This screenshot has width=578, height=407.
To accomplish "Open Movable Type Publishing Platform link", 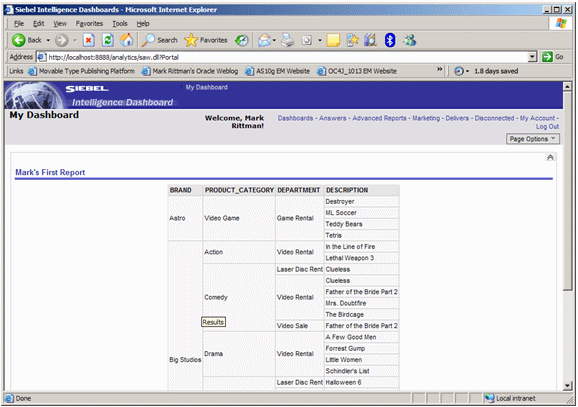I will [82, 71].
